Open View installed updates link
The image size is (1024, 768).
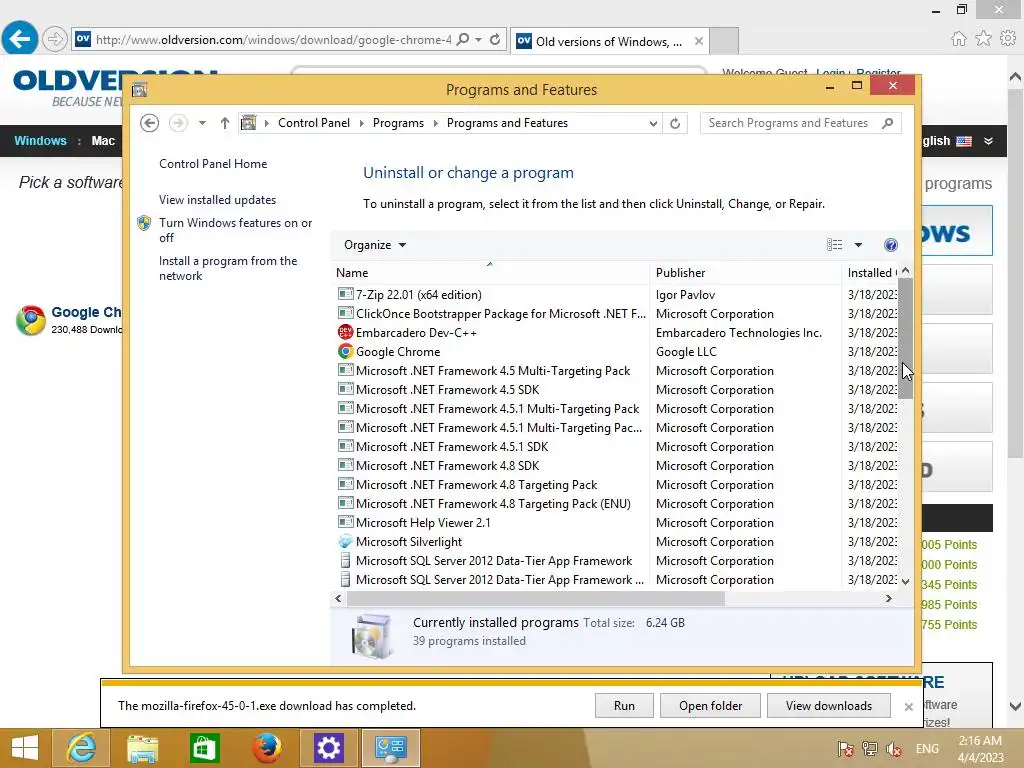click(x=217, y=200)
